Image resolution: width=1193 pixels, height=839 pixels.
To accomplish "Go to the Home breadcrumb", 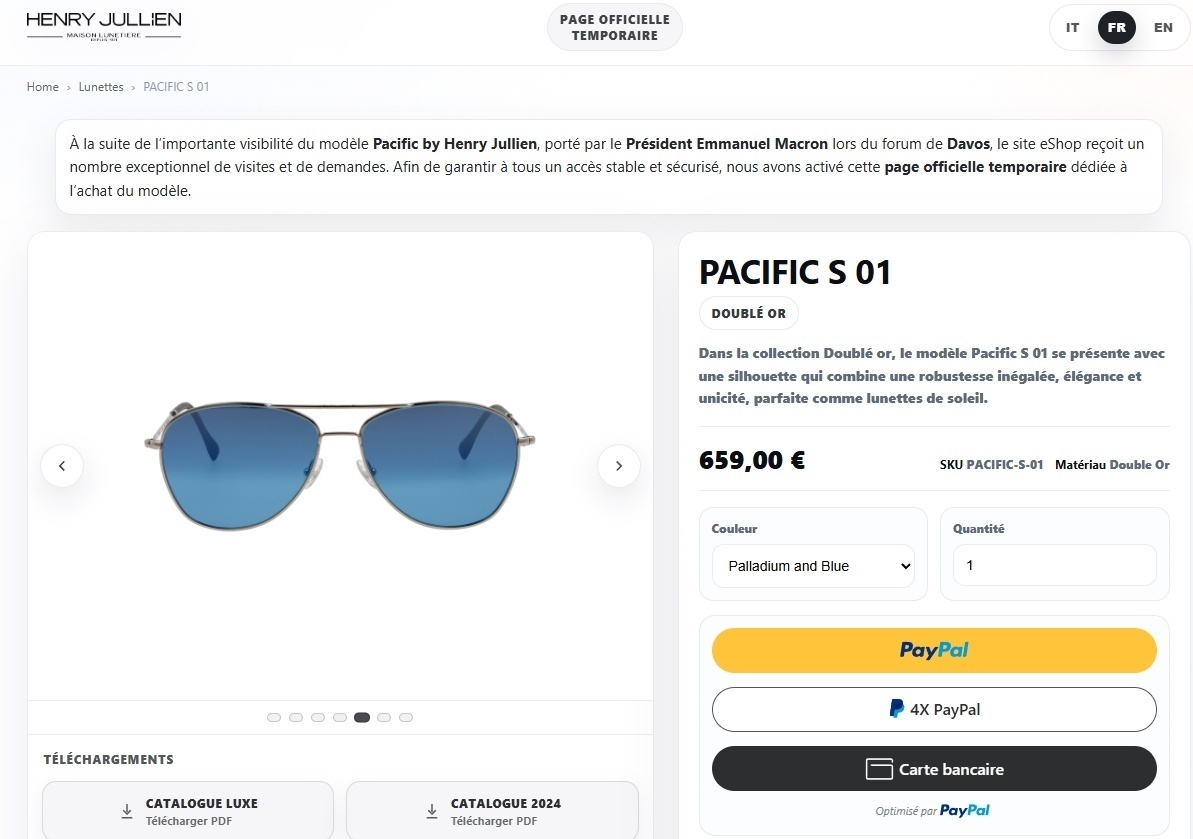I will click(x=42, y=87).
